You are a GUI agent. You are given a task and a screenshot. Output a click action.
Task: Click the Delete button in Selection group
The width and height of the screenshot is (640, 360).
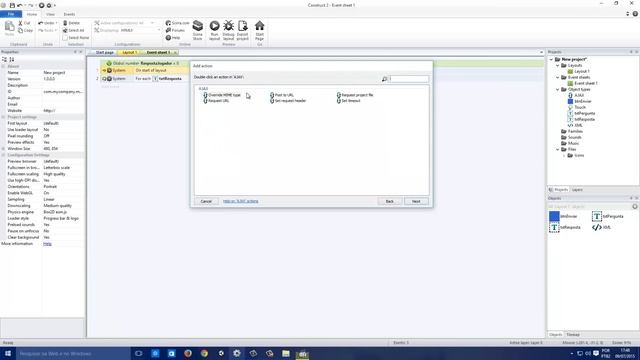pyautogui.click(x=71, y=23)
